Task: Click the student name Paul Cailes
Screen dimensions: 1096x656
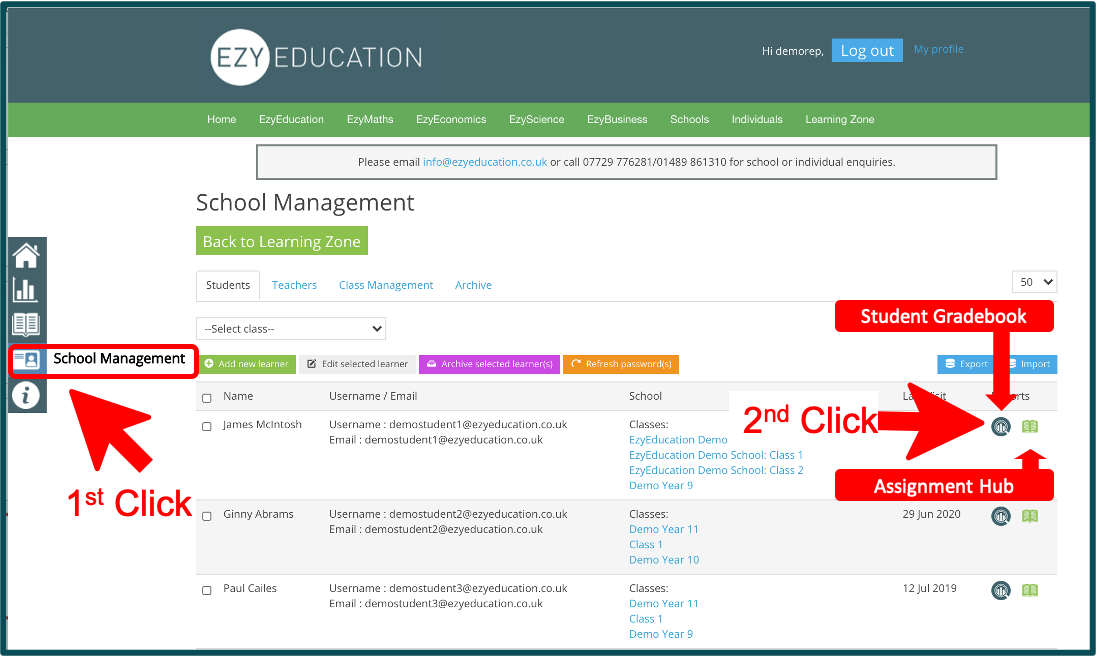Action: pos(250,588)
